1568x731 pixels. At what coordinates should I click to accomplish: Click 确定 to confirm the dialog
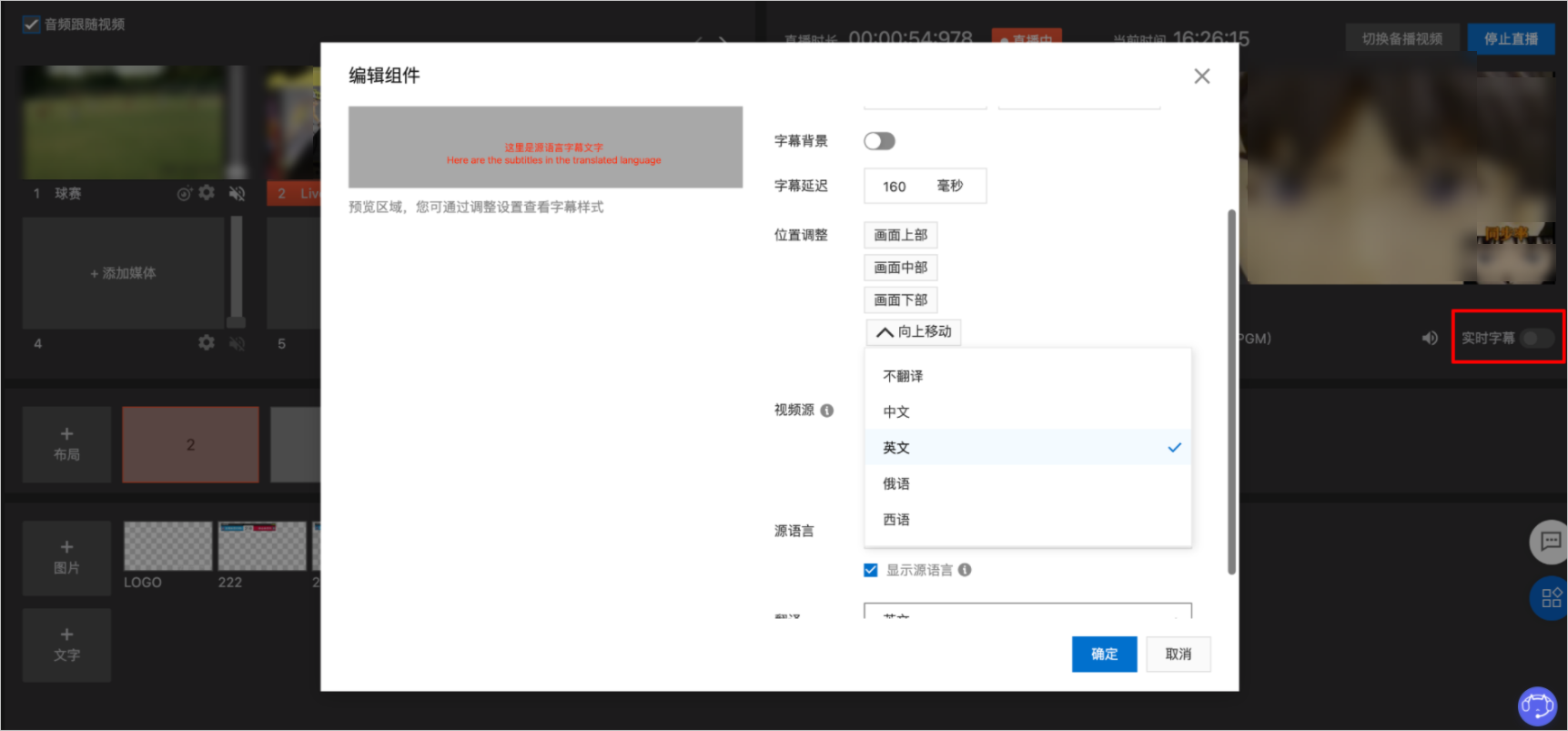[1104, 654]
